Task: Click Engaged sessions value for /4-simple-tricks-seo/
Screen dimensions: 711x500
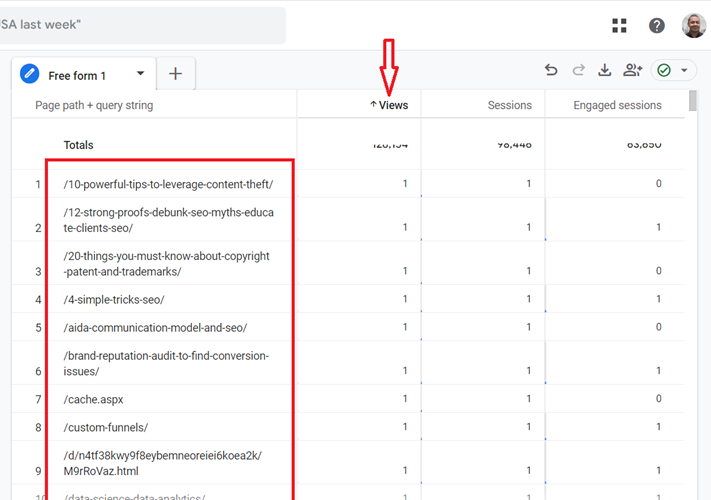Action: 658,299
